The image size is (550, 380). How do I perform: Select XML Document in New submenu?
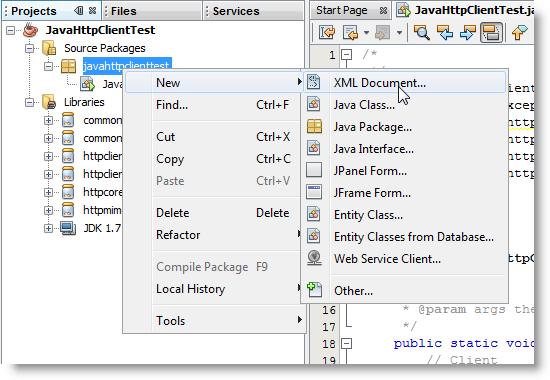[x=404, y=82]
